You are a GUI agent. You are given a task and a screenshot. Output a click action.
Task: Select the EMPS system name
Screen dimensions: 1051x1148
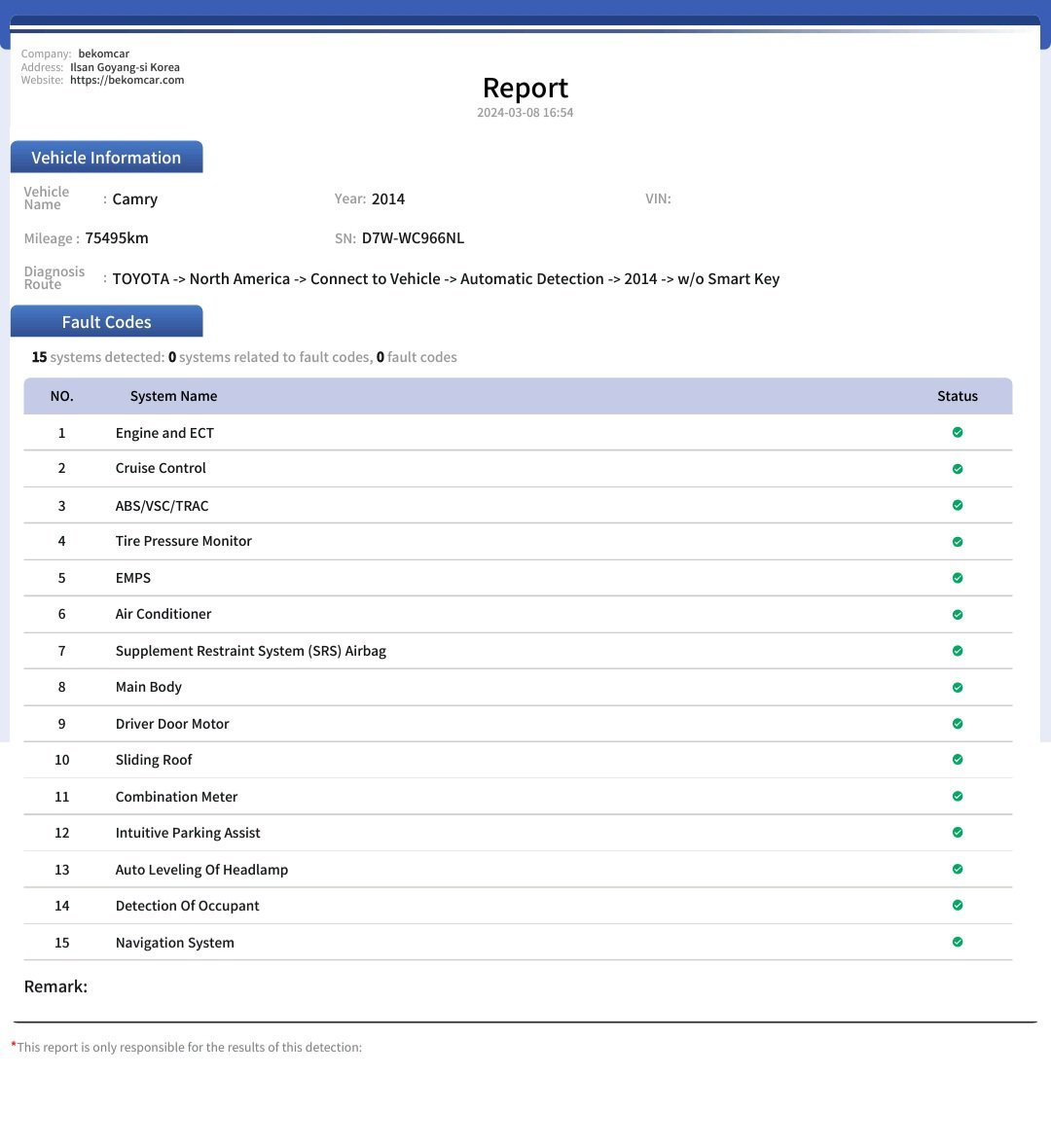click(x=132, y=578)
